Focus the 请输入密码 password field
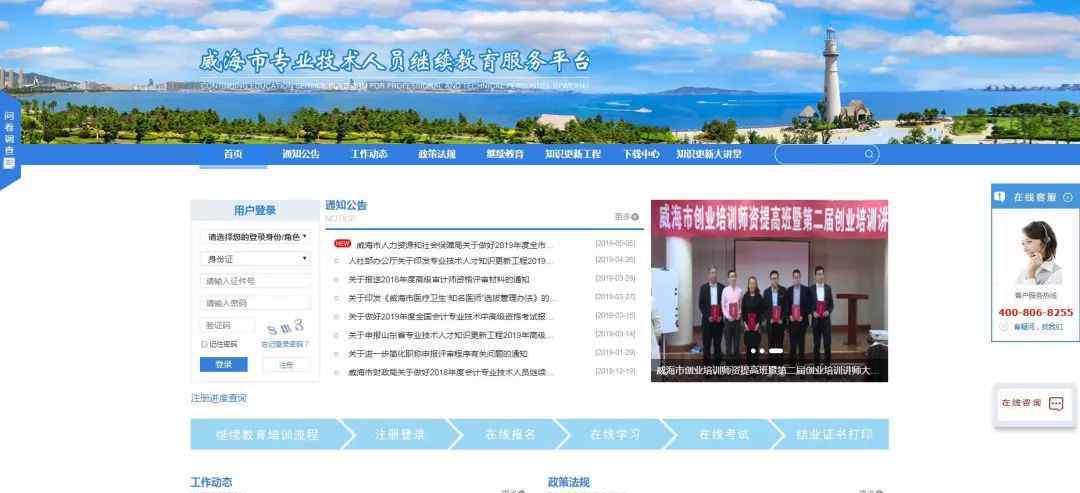 click(256, 303)
